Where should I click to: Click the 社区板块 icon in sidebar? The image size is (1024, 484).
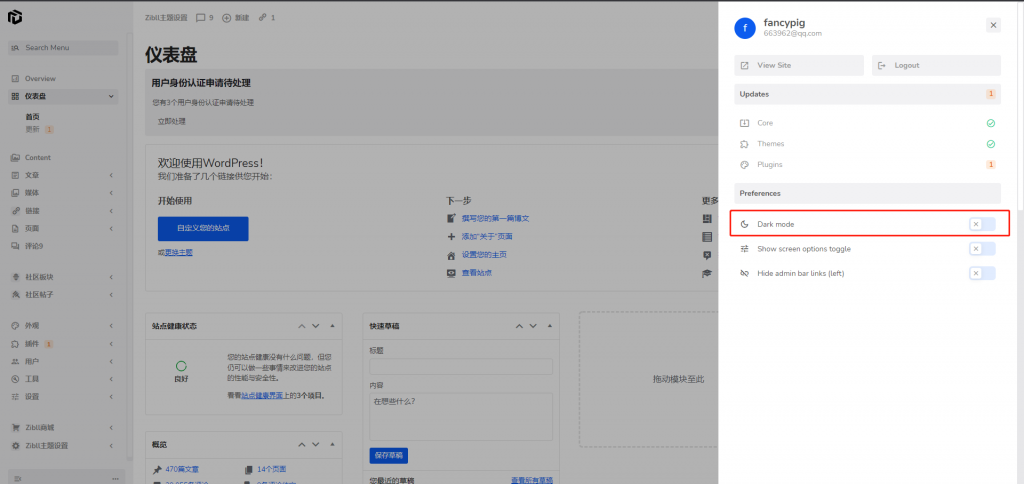click(x=15, y=277)
